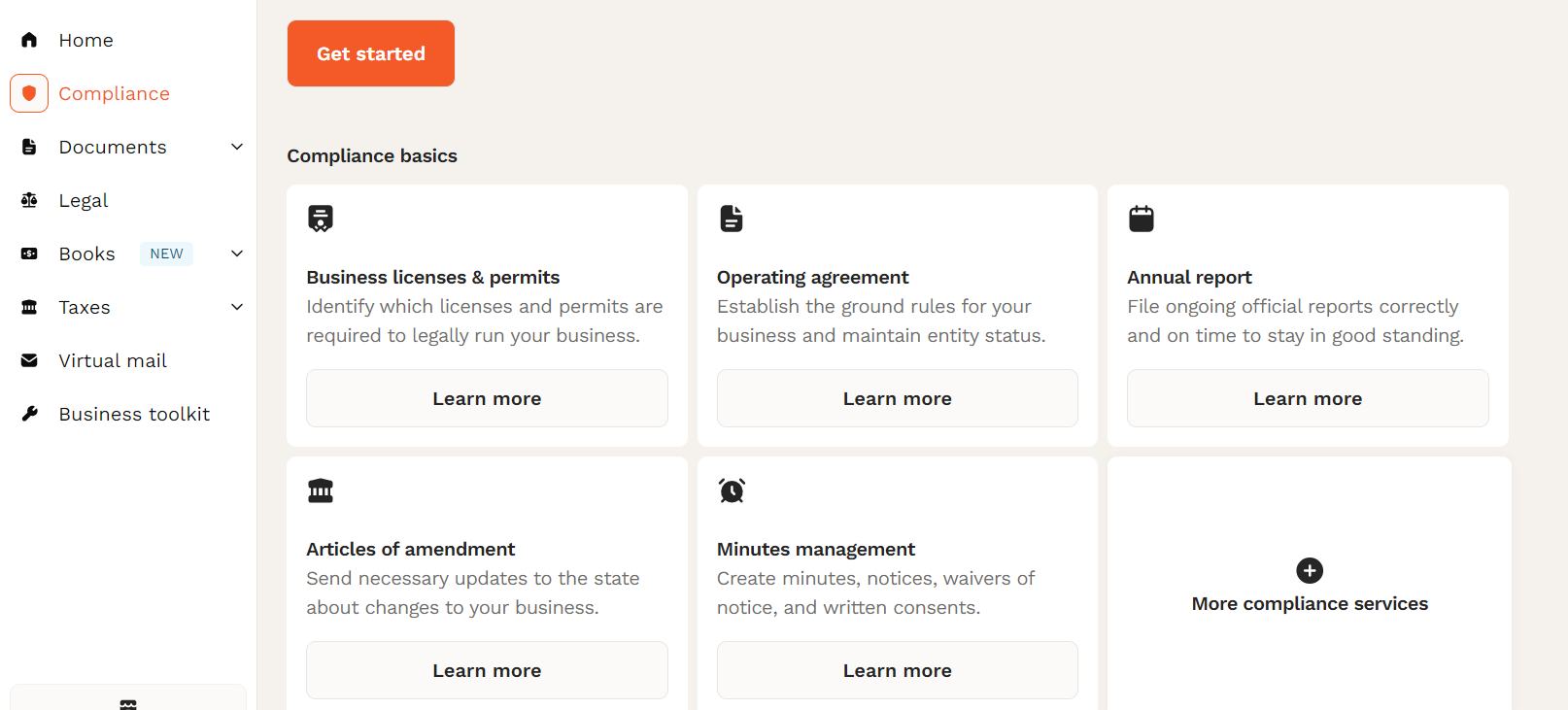1568x710 pixels.
Task: Click the Home house icon in sidebar
Action: (29, 40)
